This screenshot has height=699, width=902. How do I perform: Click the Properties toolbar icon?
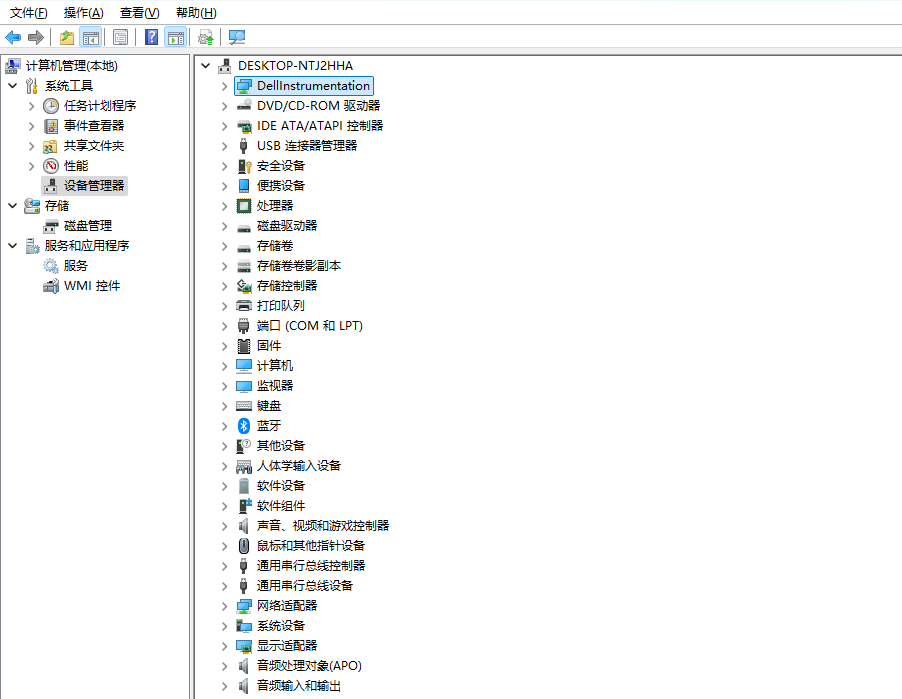point(120,37)
